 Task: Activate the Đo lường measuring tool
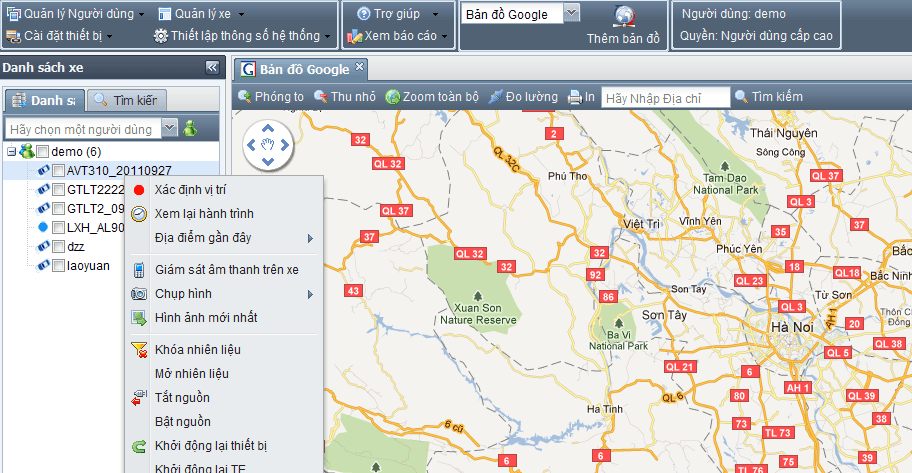pos(523,97)
